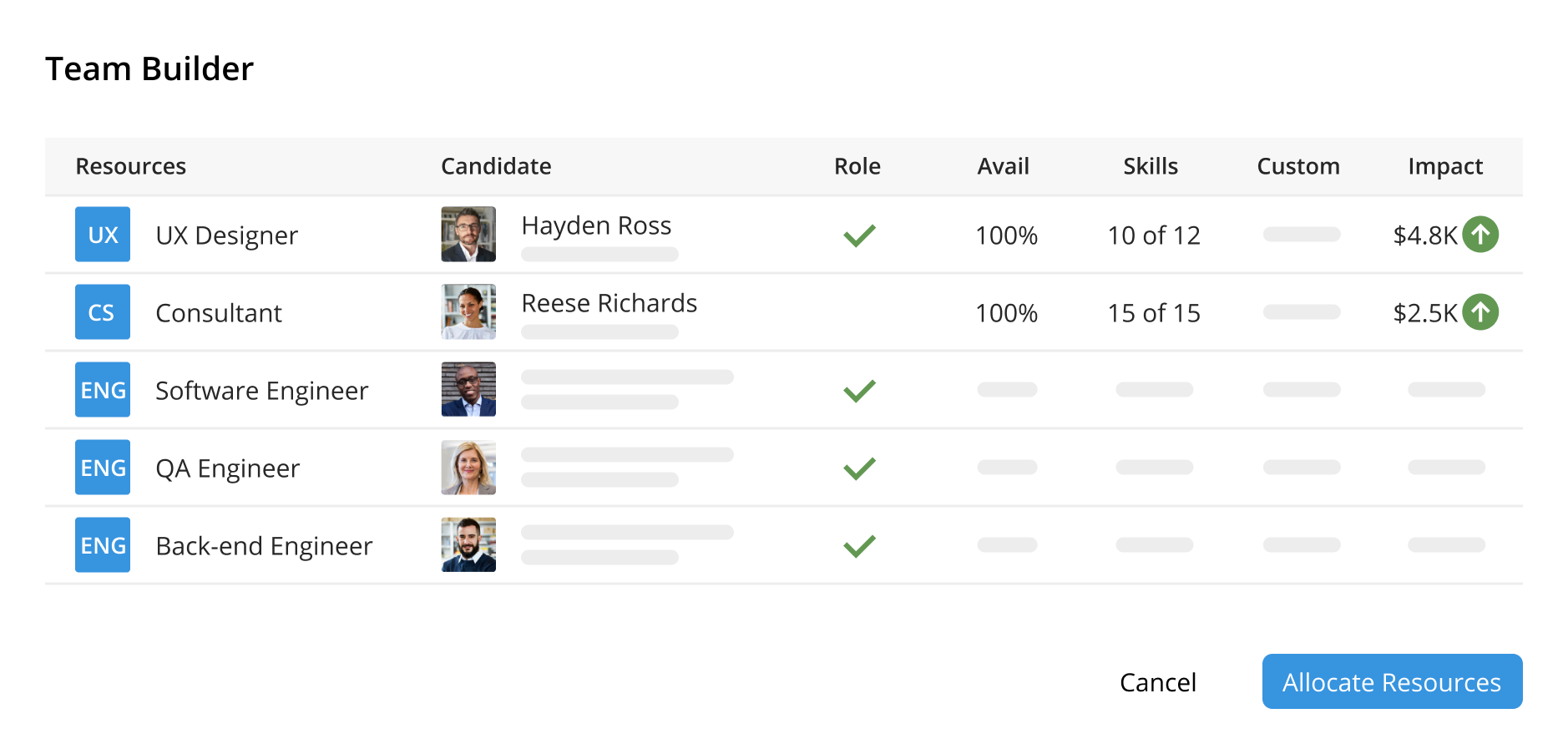
Task: Expand the Skills column header
Action: click(1151, 166)
